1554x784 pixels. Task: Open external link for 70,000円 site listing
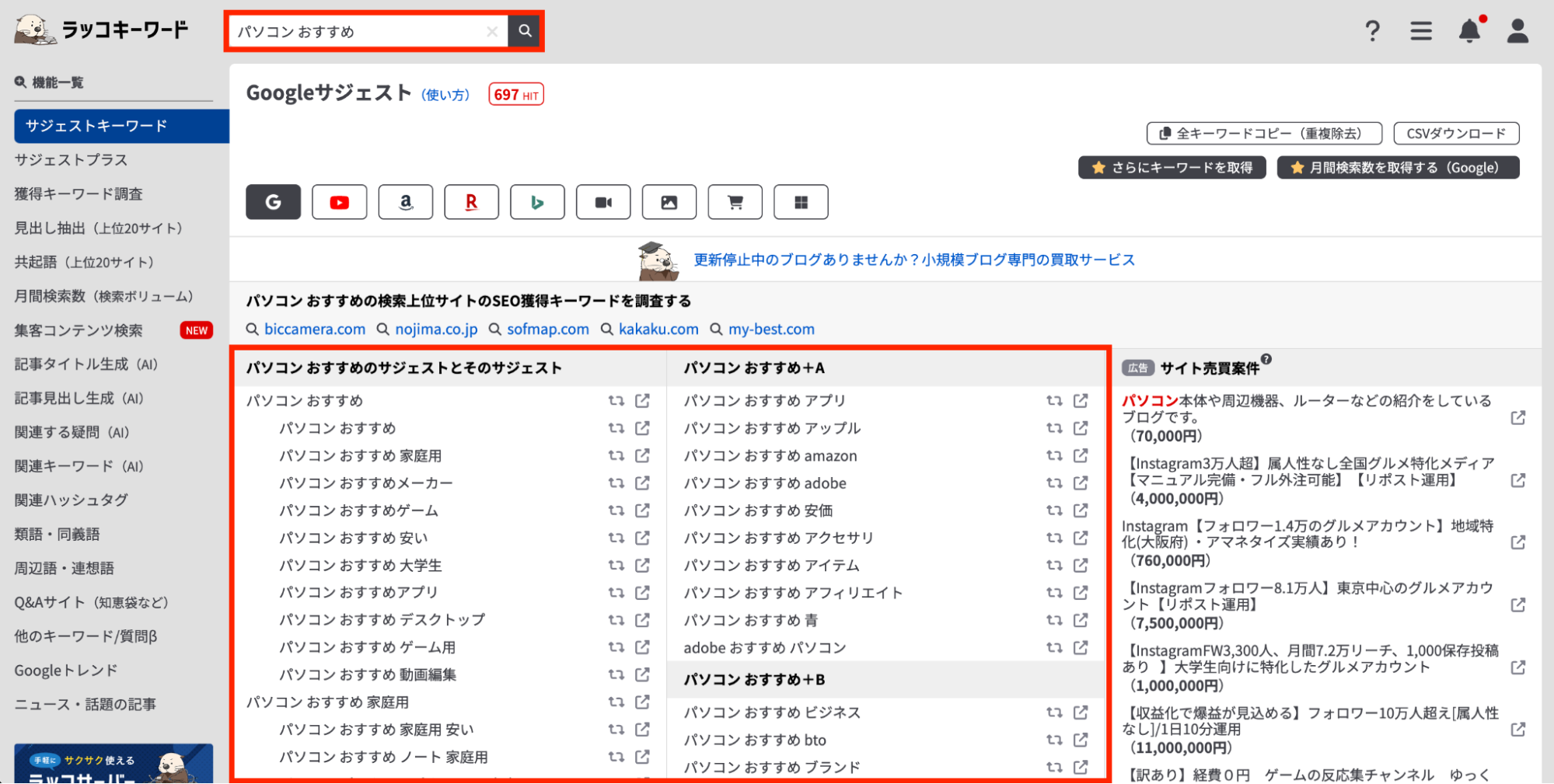click(x=1518, y=418)
